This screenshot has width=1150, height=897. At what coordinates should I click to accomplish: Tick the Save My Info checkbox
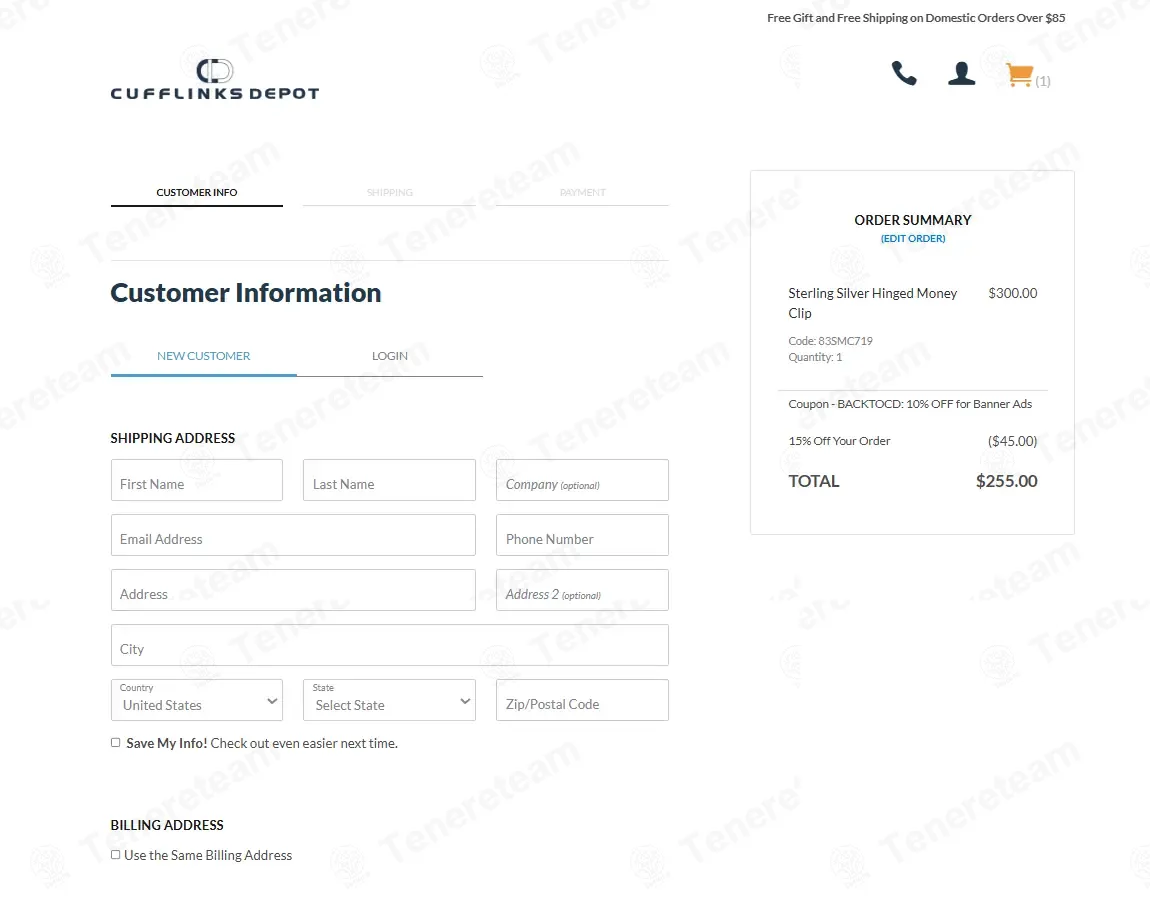pos(116,742)
